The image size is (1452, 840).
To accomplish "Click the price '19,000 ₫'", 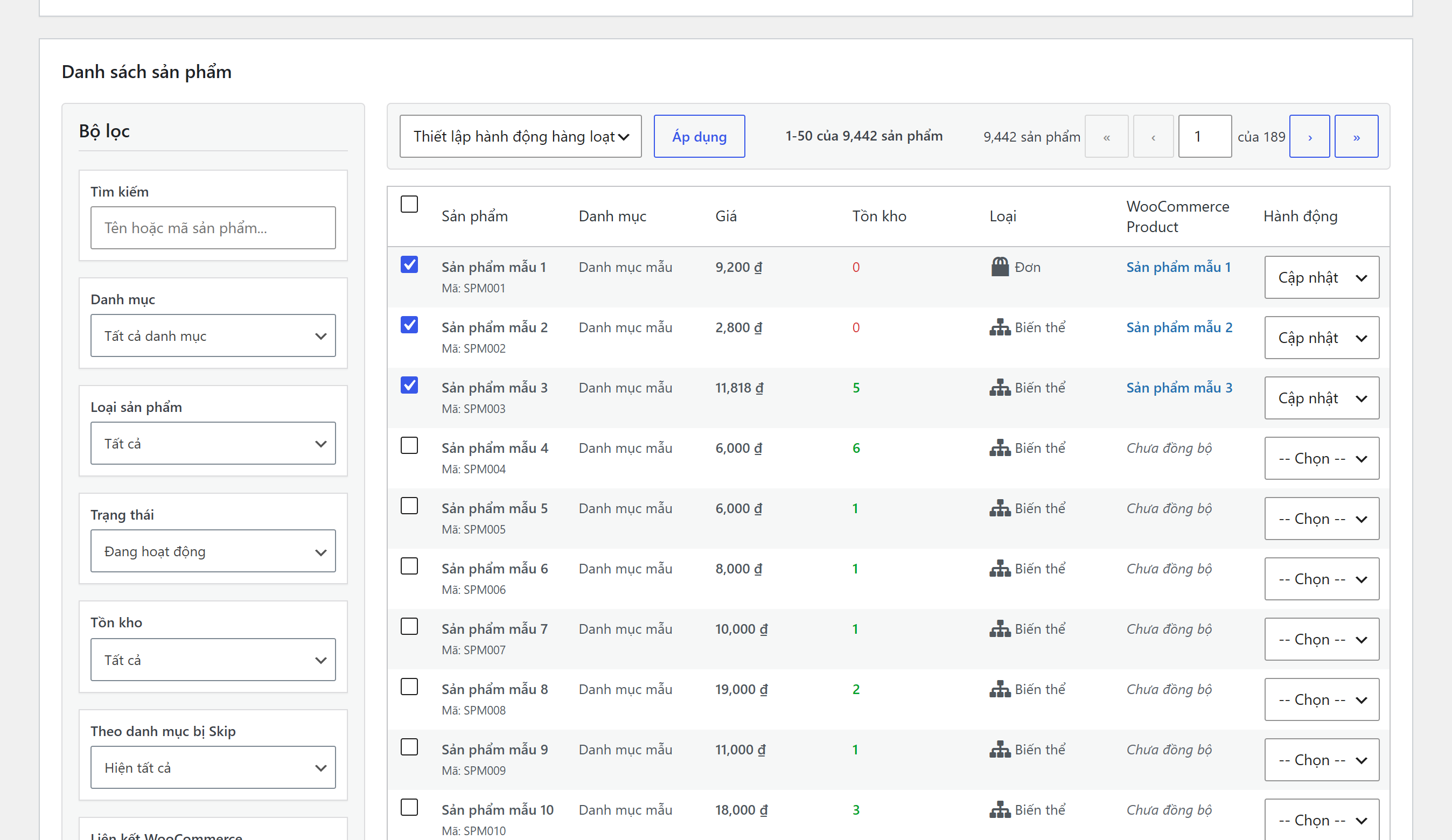I will 742,689.
